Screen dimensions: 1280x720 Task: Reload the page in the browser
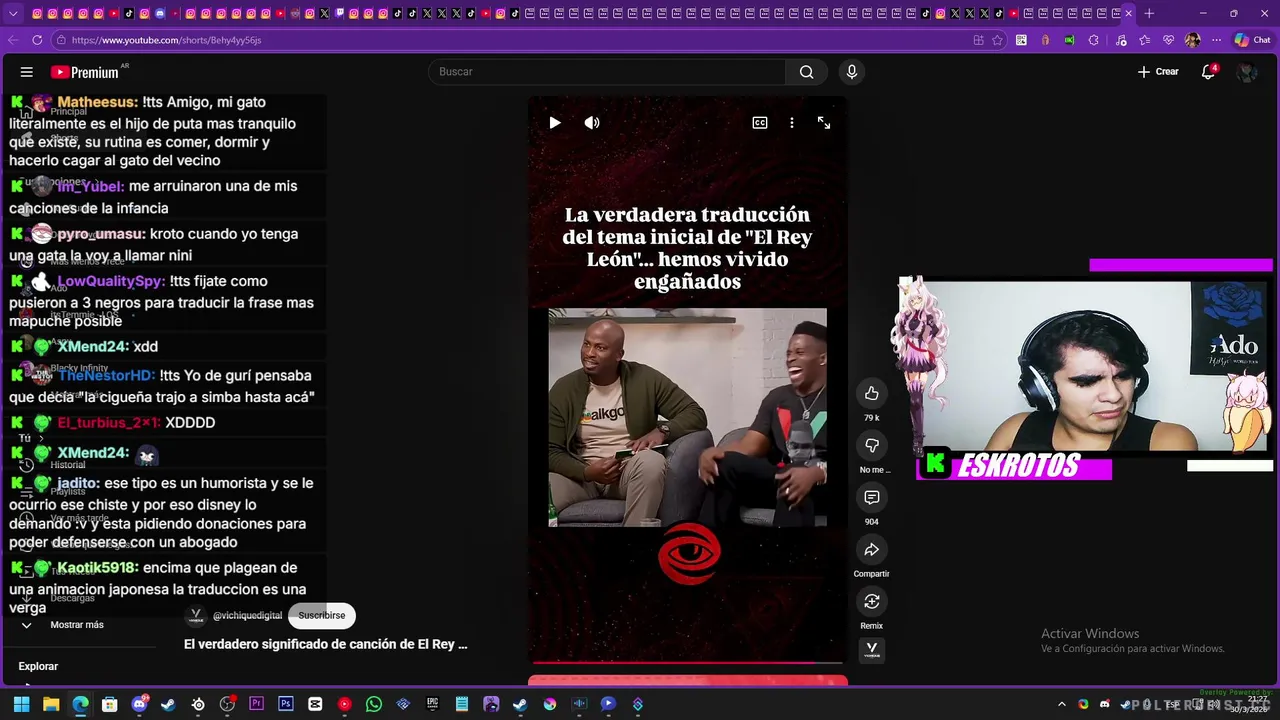tap(37, 40)
